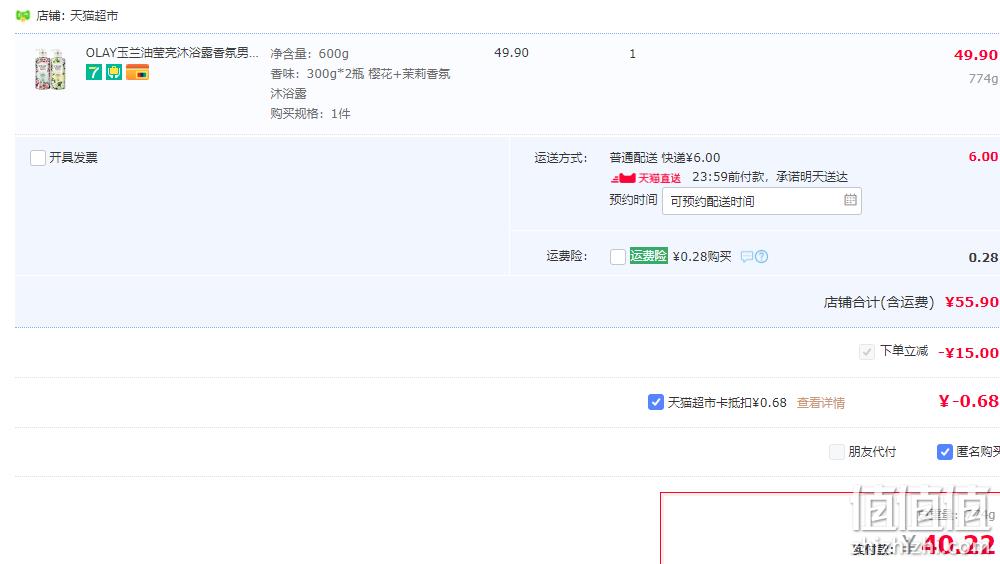Open the 查看详情 details link
This screenshot has height=564, width=1000.
tap(821, 403)
